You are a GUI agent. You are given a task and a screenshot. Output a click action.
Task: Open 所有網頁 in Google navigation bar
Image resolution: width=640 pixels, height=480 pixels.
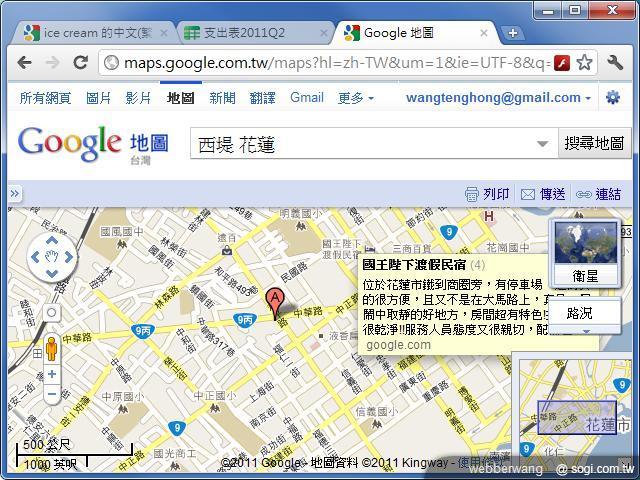point(45,98)
